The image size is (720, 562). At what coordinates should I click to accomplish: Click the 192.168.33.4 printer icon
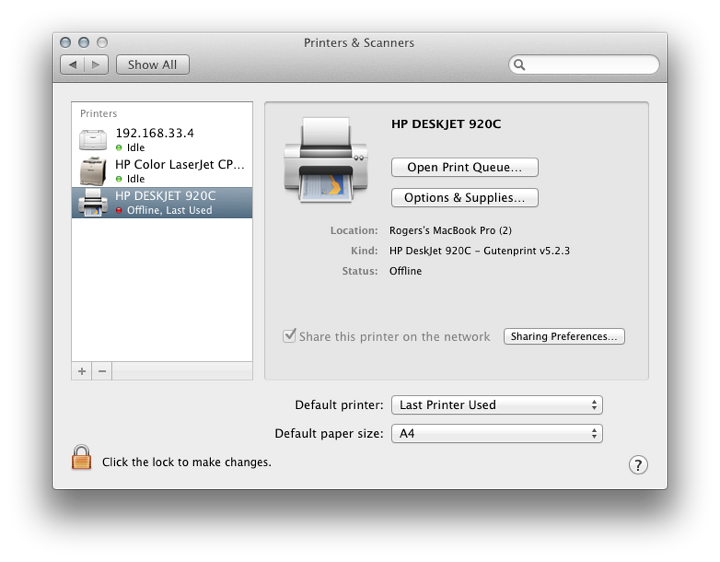[x=93, y=140]
